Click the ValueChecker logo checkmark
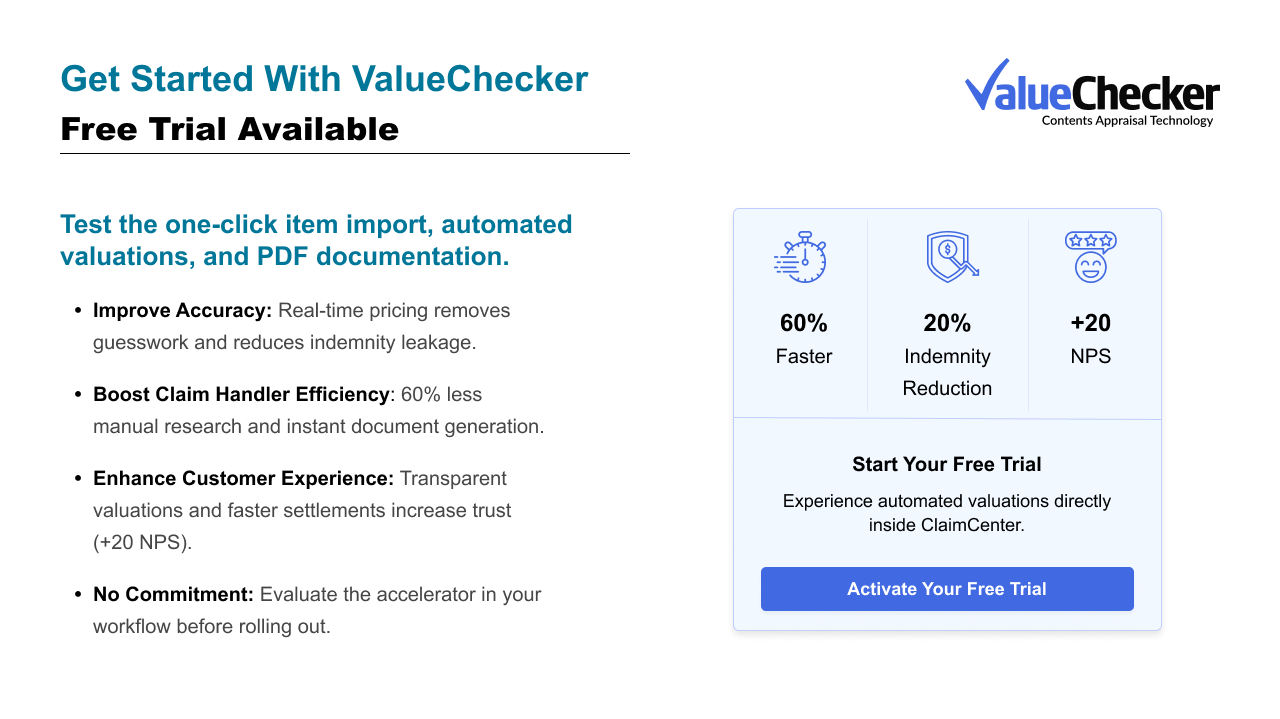This screenshot has width=1280, height=719. (987, 84)
